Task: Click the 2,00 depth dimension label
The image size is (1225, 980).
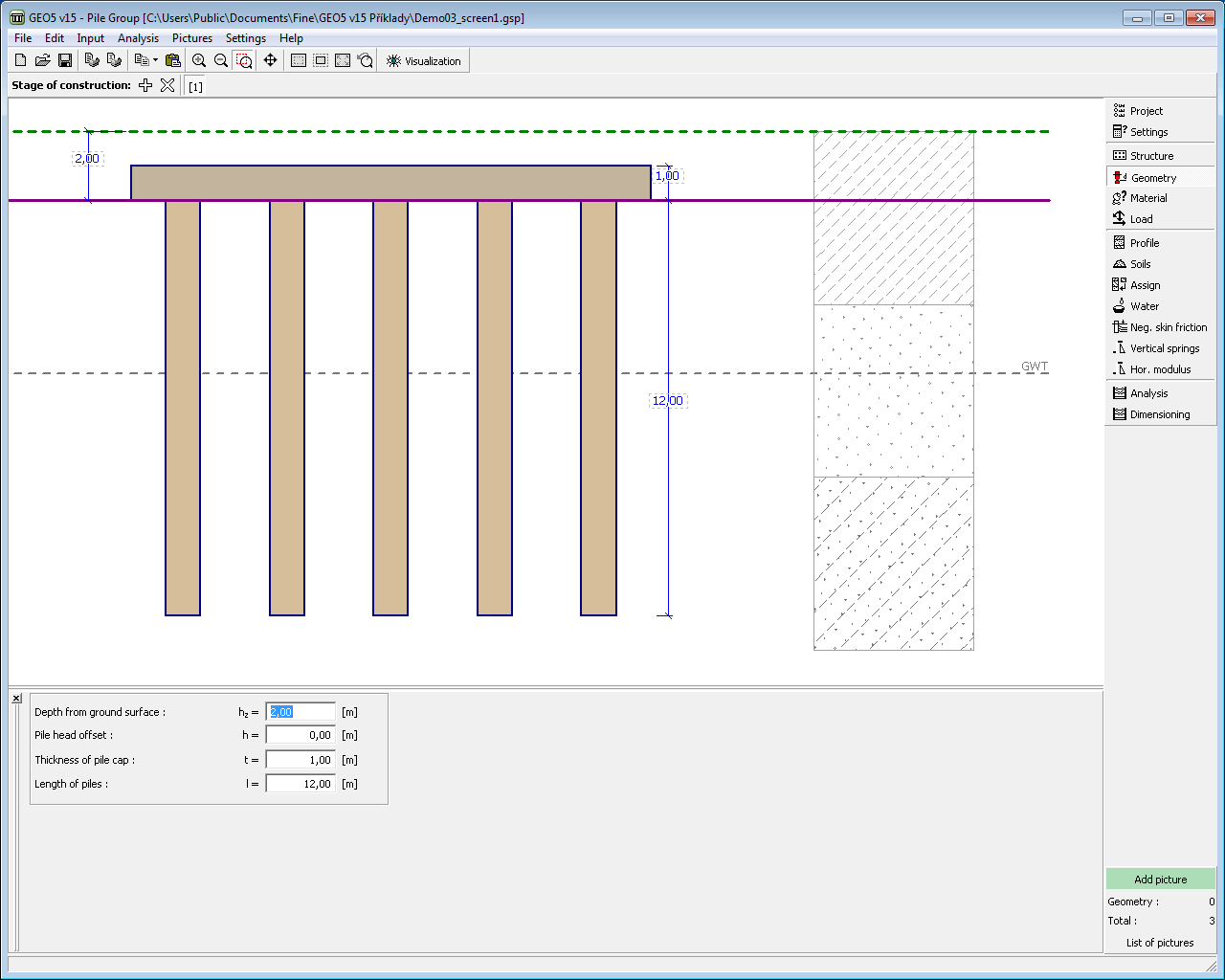Action: 87,159
